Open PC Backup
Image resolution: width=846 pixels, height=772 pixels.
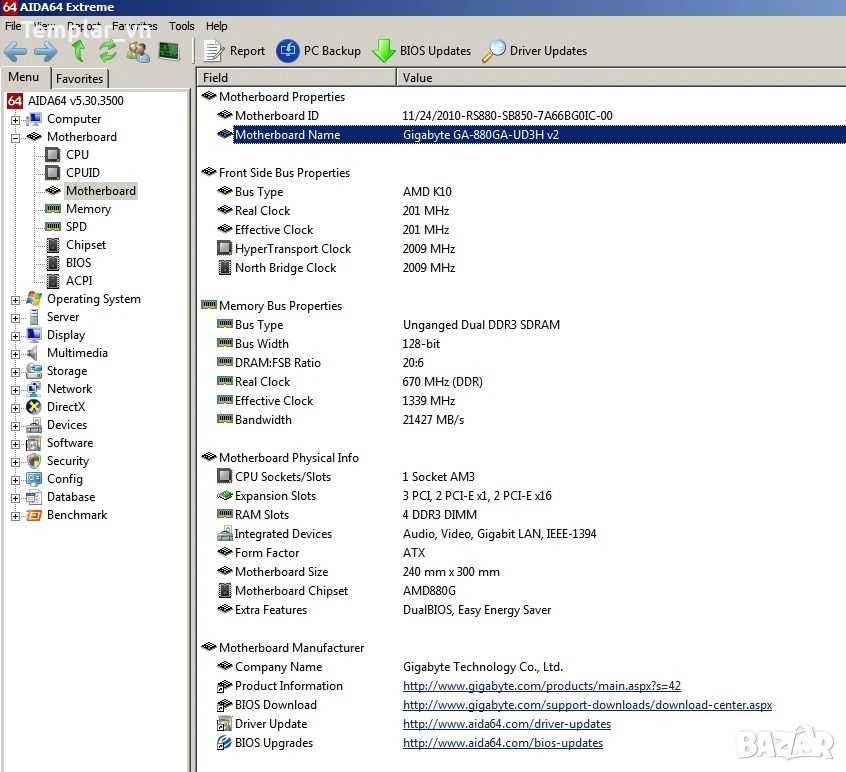(318, 51)
